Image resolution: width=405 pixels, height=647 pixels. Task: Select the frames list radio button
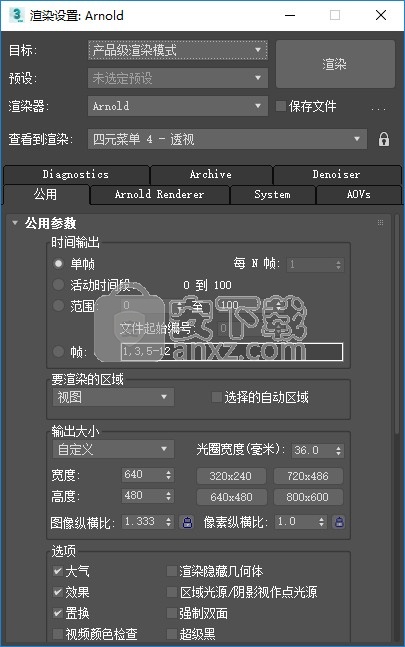(59, 352)
